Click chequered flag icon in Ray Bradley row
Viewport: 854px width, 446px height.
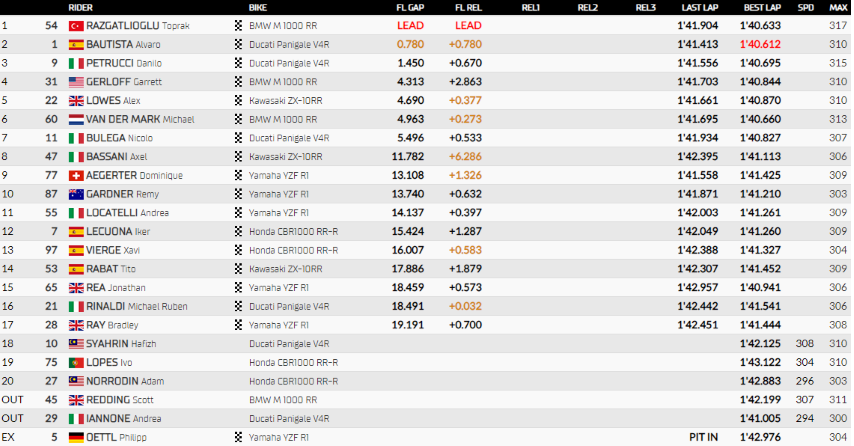click(238, 325)
